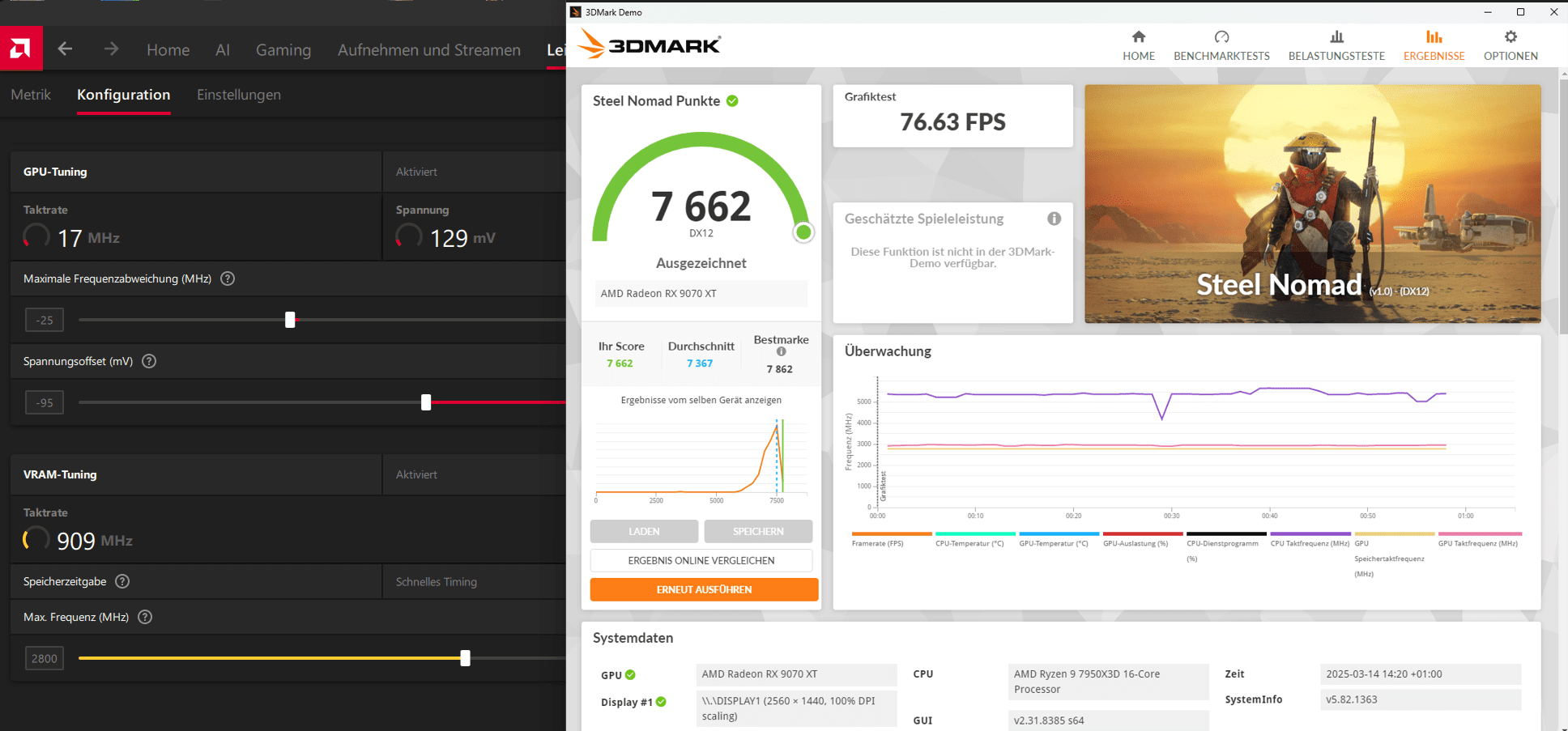Click CPU value AMD Ryzen 9 7950X3D
The image size is (1568, 731).
click(1108, 682)
